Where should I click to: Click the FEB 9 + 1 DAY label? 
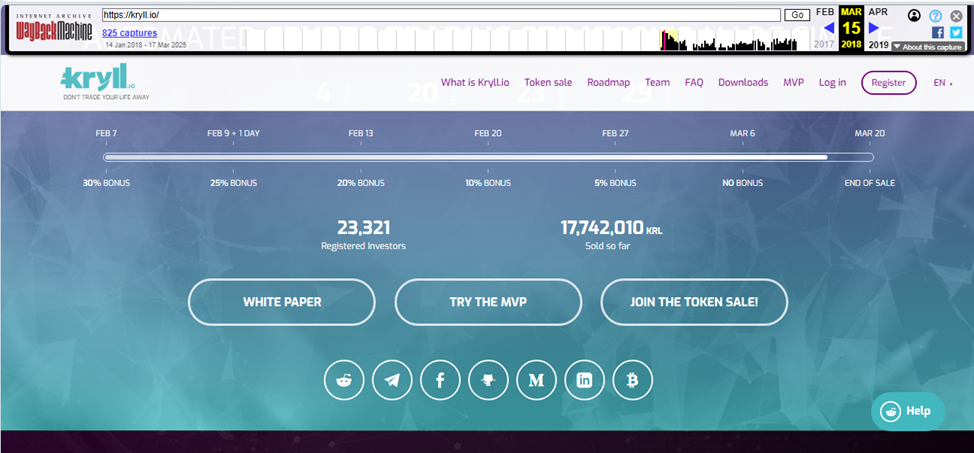pyautogui.click(x=234, y=133)
